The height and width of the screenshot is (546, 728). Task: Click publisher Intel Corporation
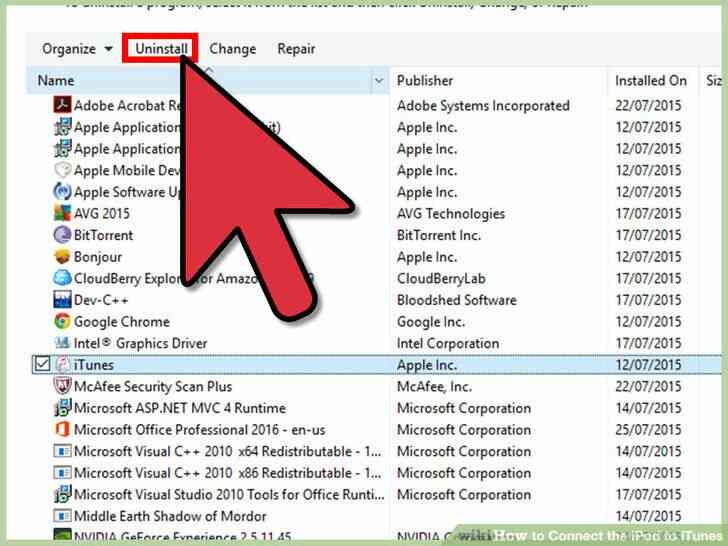448,344
